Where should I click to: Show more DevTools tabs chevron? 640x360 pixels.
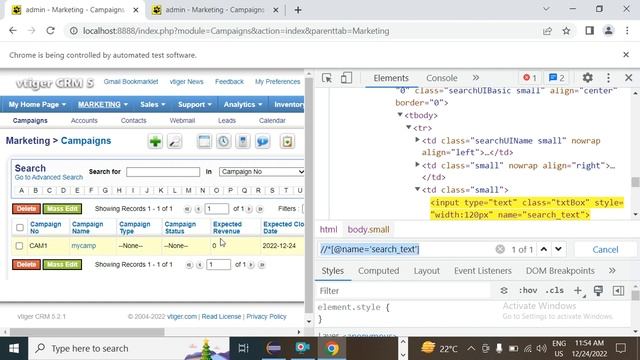pos(476,78)
